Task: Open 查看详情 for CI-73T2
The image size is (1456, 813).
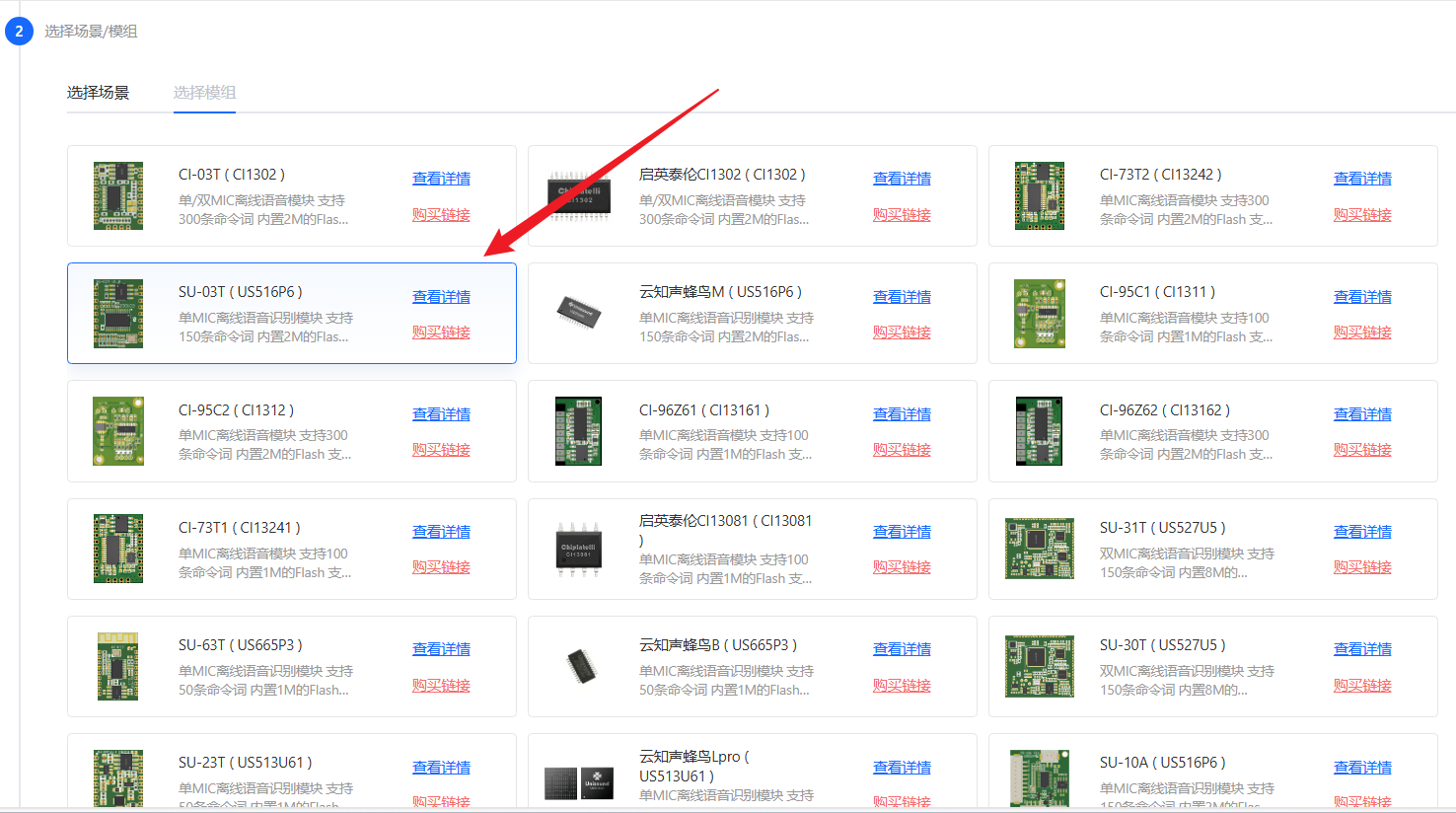Action: [x=1362, y=179]
